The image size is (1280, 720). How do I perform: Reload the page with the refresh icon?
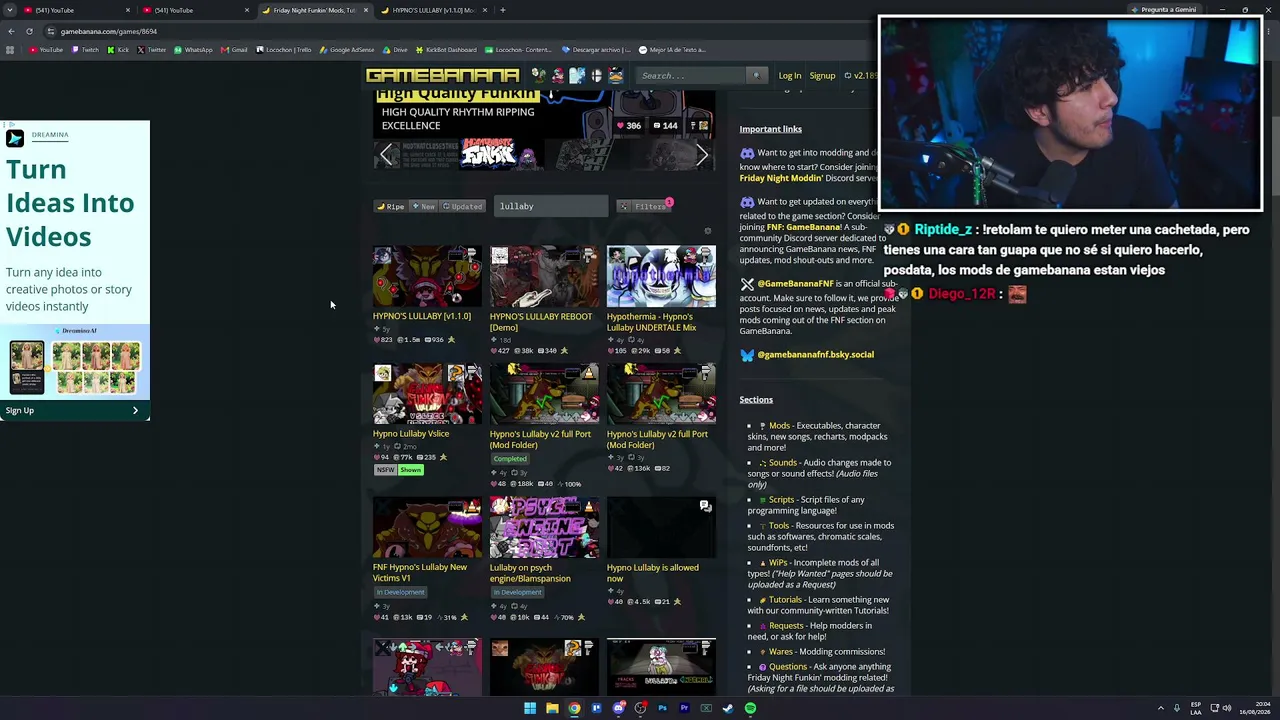pos(29,31)
